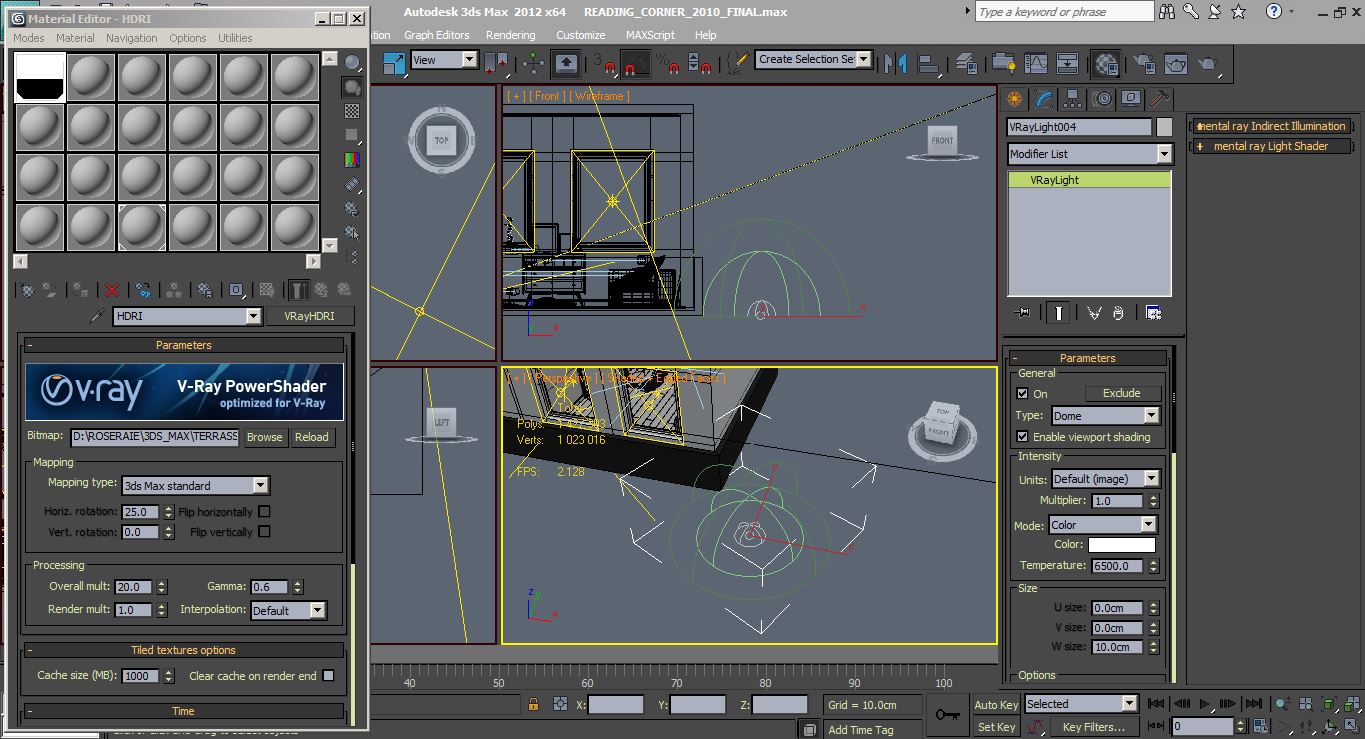Open the Mode dropdown showing Color
Screen dimensions: 1365x739
pyautogui.click(x=1102, y=524)
